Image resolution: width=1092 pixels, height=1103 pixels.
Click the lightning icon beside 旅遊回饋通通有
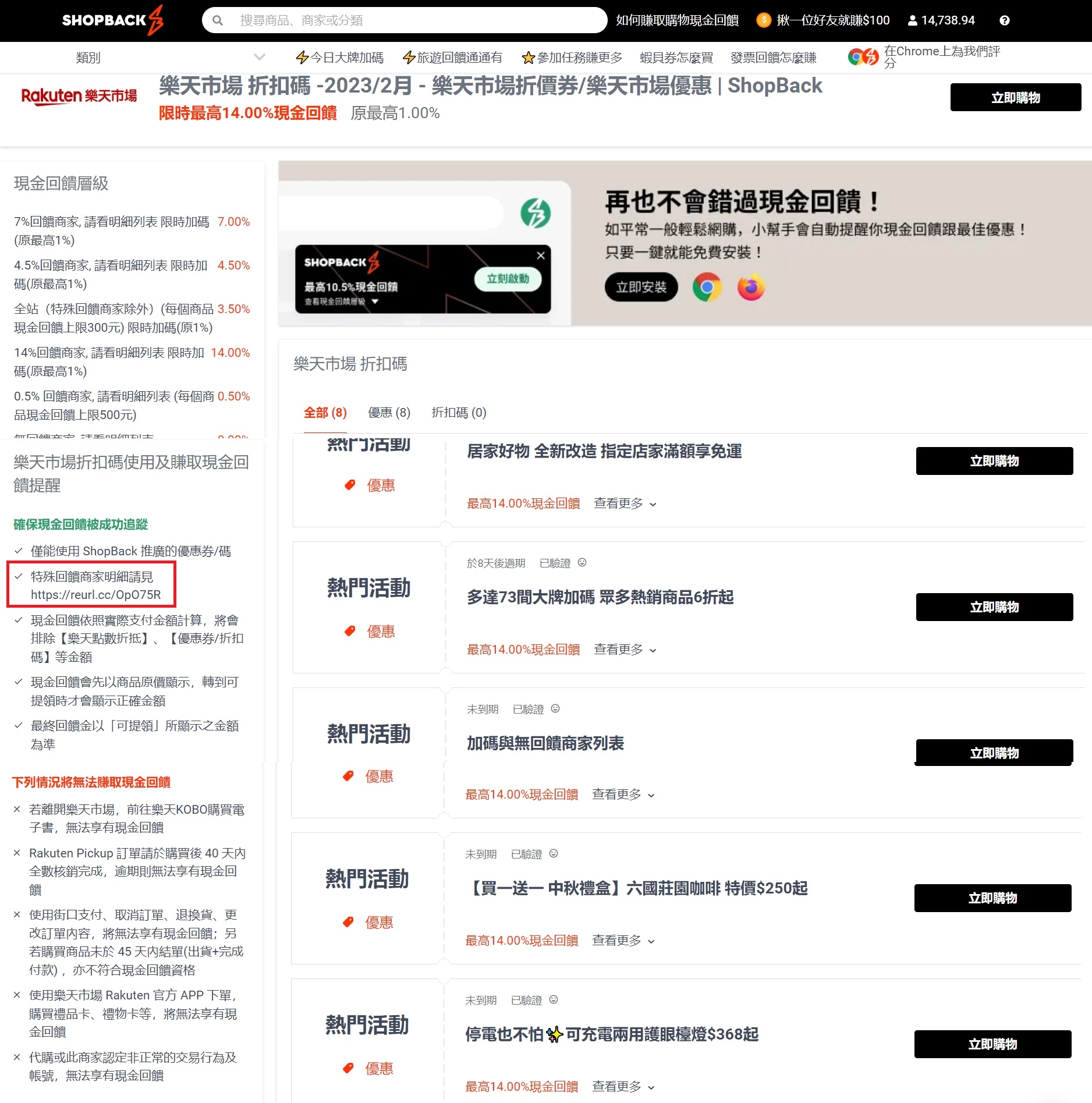tap(409, 58)
